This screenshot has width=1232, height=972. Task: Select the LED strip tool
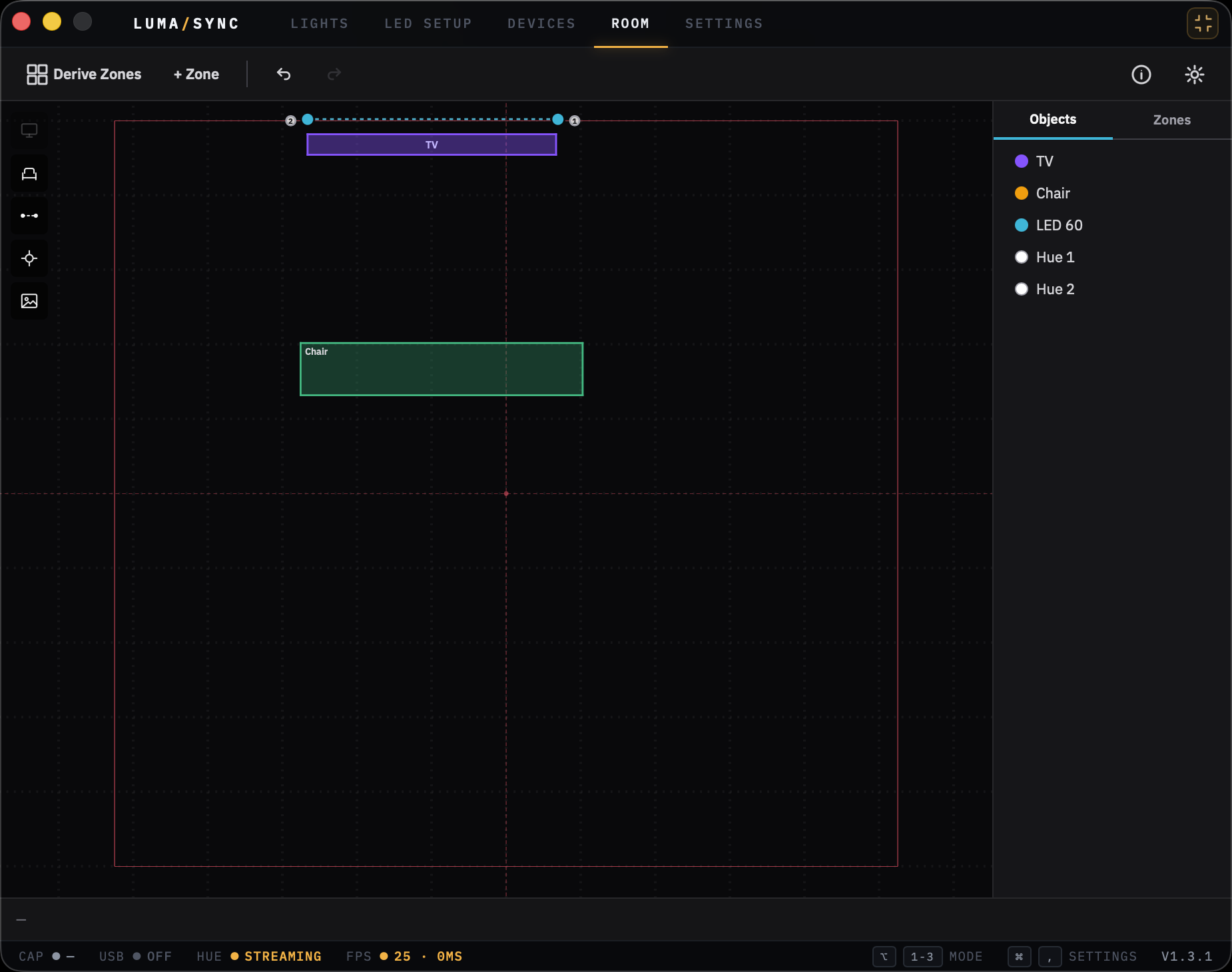click(29, 216)
